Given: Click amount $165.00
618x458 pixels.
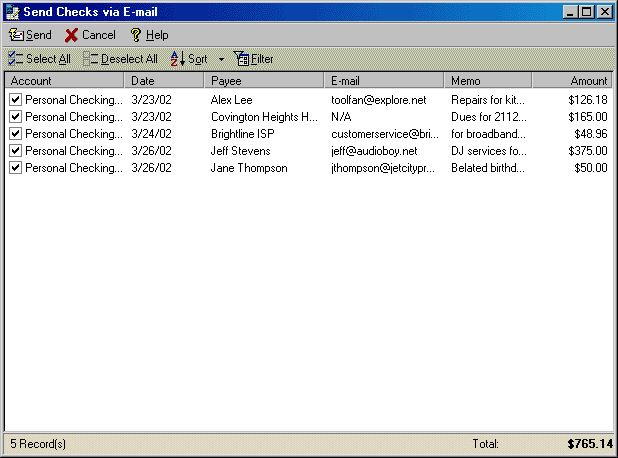Looking at the screenshot, I should [x=588, y=117].
